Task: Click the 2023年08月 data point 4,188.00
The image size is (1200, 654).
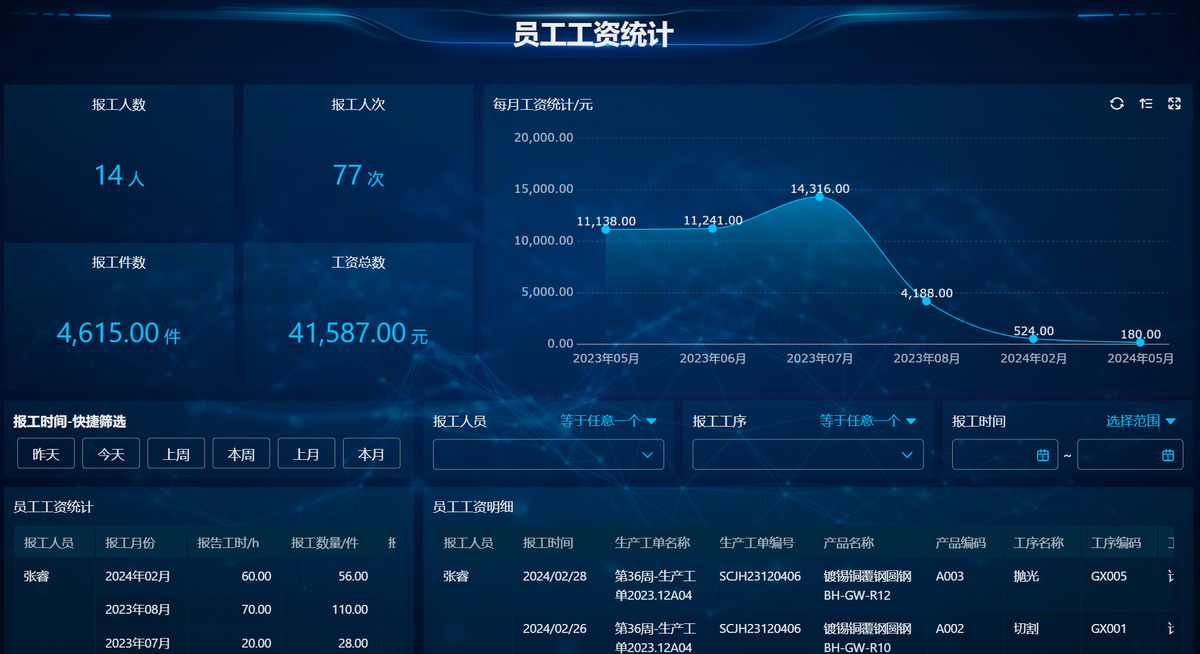Action: (x=926, y=300)
